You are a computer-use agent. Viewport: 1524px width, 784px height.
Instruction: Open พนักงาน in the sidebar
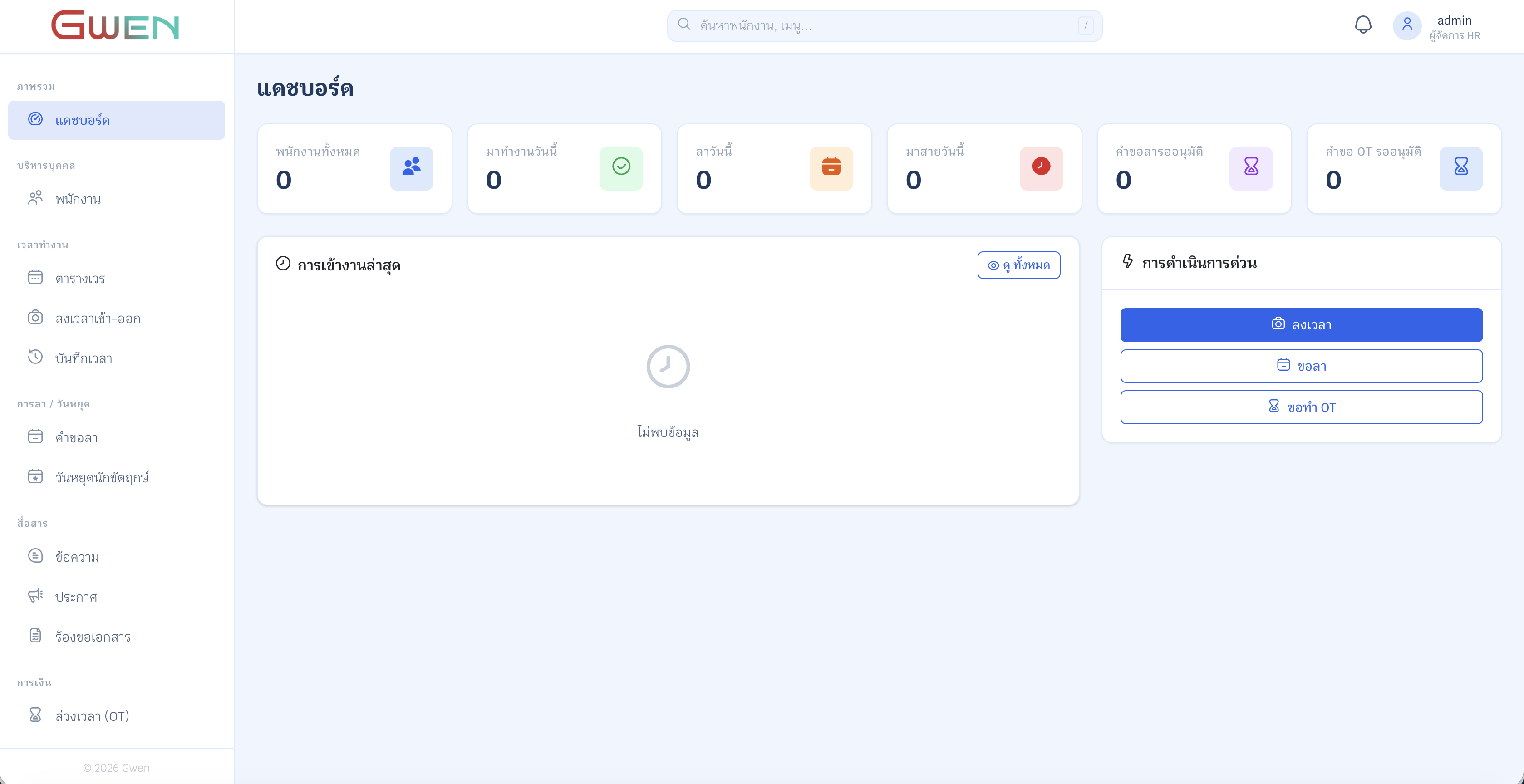(78, 199)
